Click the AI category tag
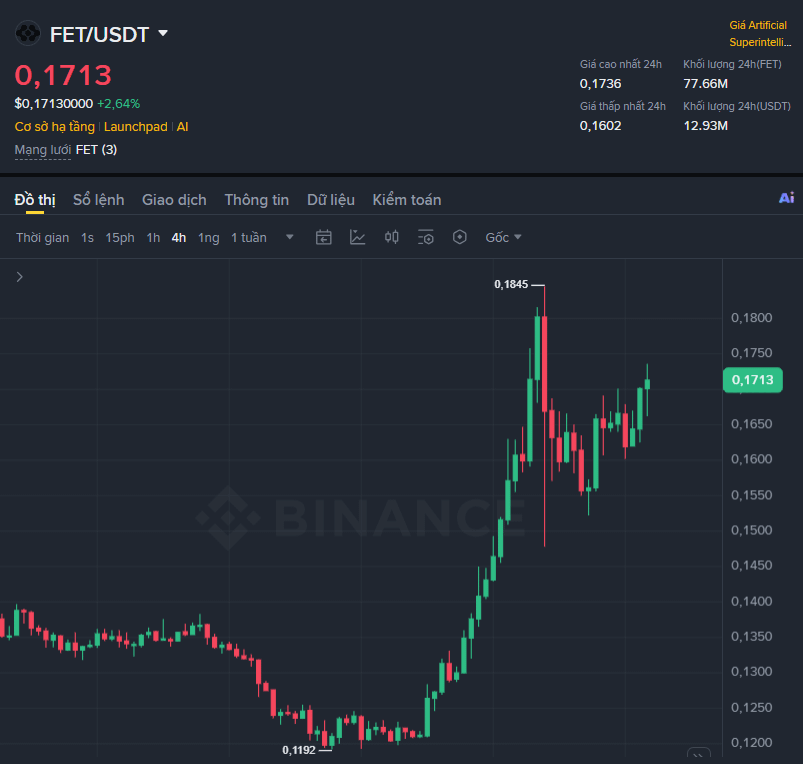The image size is (803, 764). [182, 126]
